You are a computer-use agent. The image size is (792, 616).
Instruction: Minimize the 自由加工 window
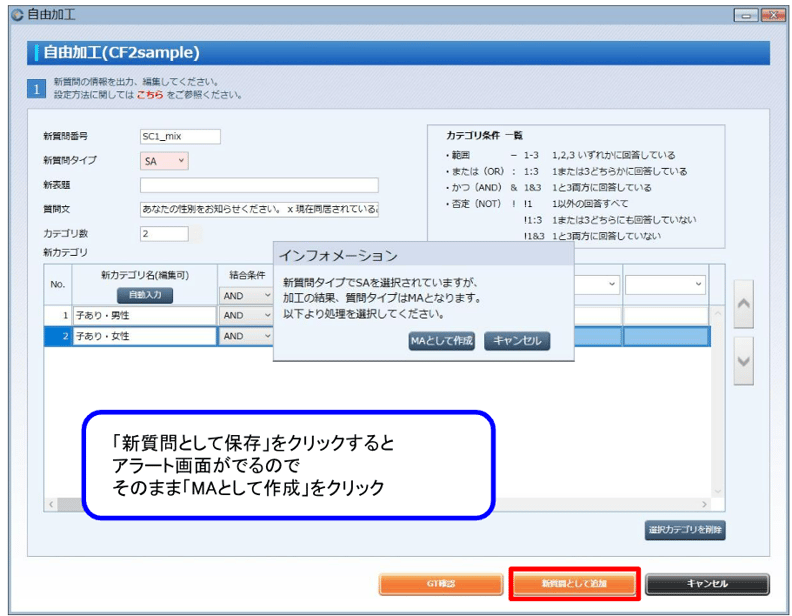click(x=746, y=16)
